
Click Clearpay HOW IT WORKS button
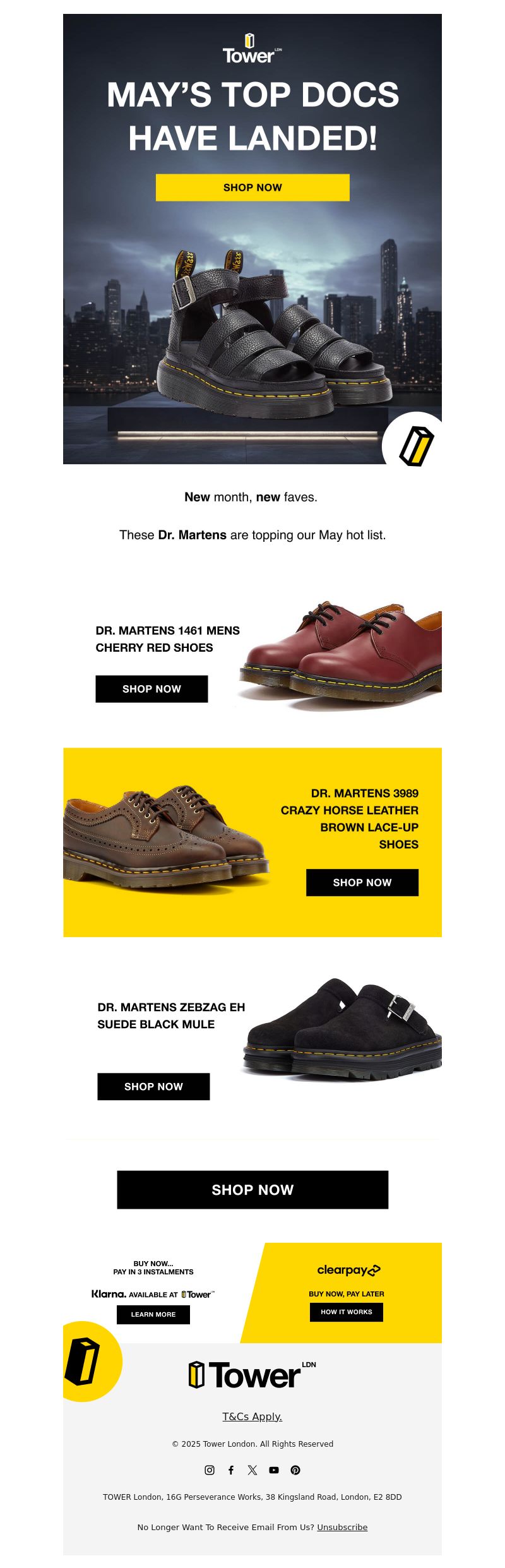[x=347, y=1312]
